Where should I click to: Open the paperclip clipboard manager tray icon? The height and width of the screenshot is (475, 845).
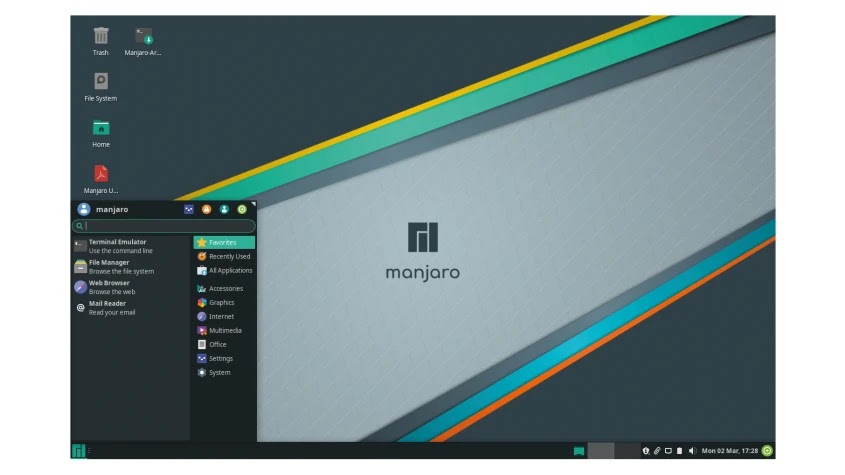pos(657,451)
